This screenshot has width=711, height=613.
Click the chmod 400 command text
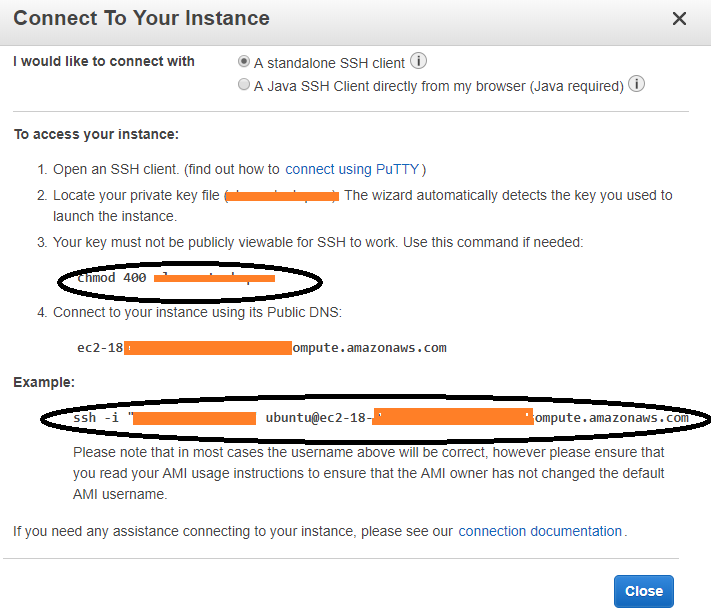[x=176, y=277]
